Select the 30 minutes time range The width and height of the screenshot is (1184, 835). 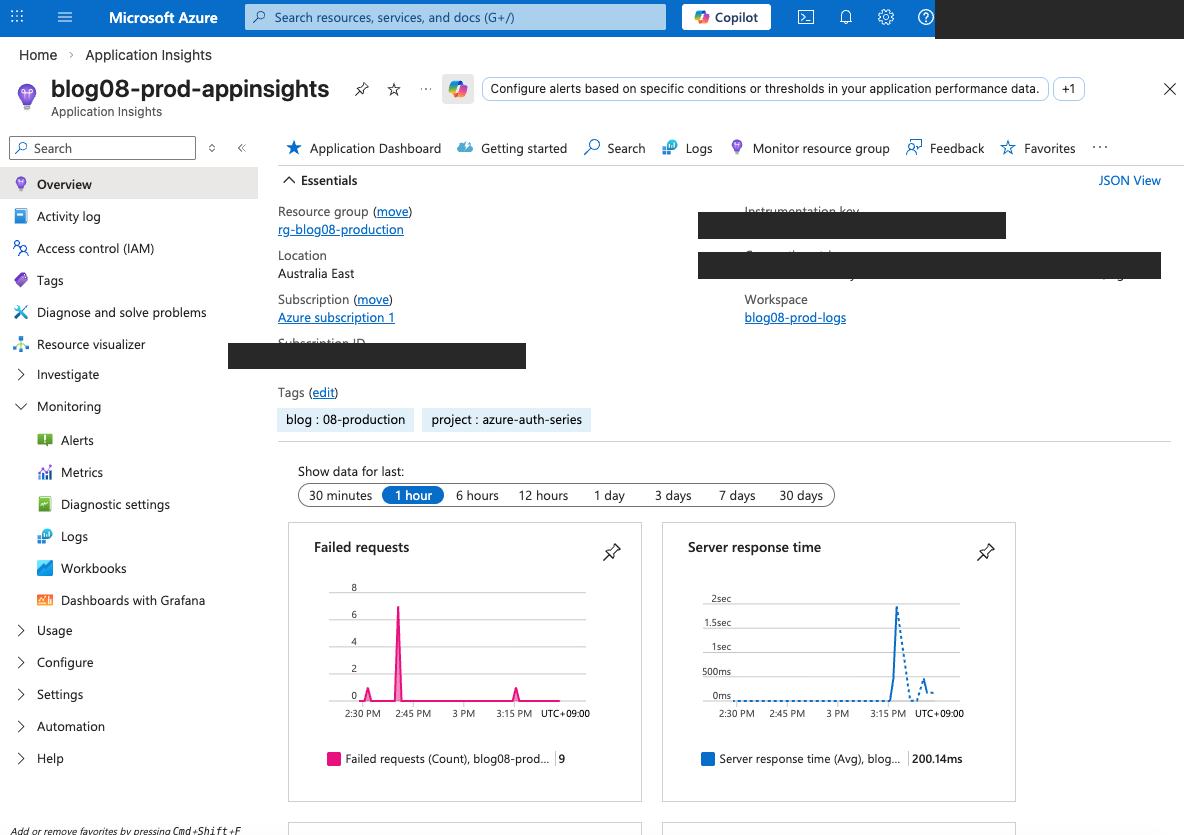pos(341,495)
